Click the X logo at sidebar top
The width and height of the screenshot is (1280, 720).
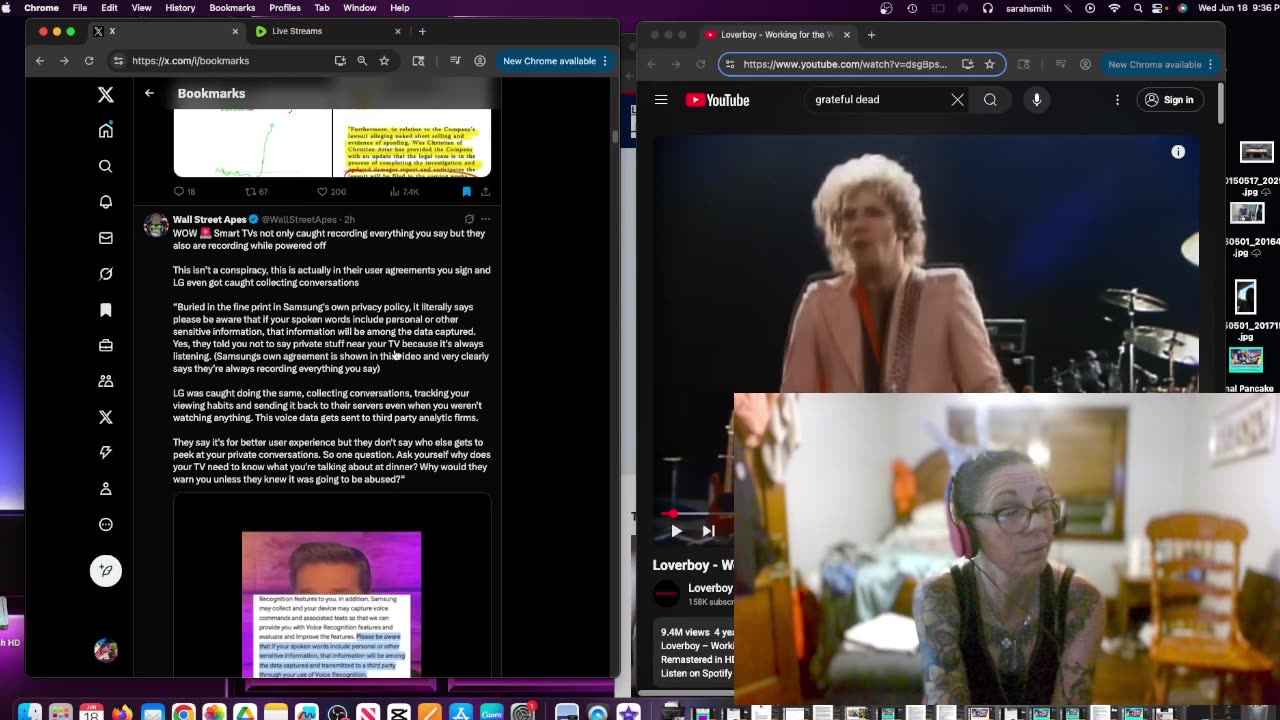(x=106, y=95)
